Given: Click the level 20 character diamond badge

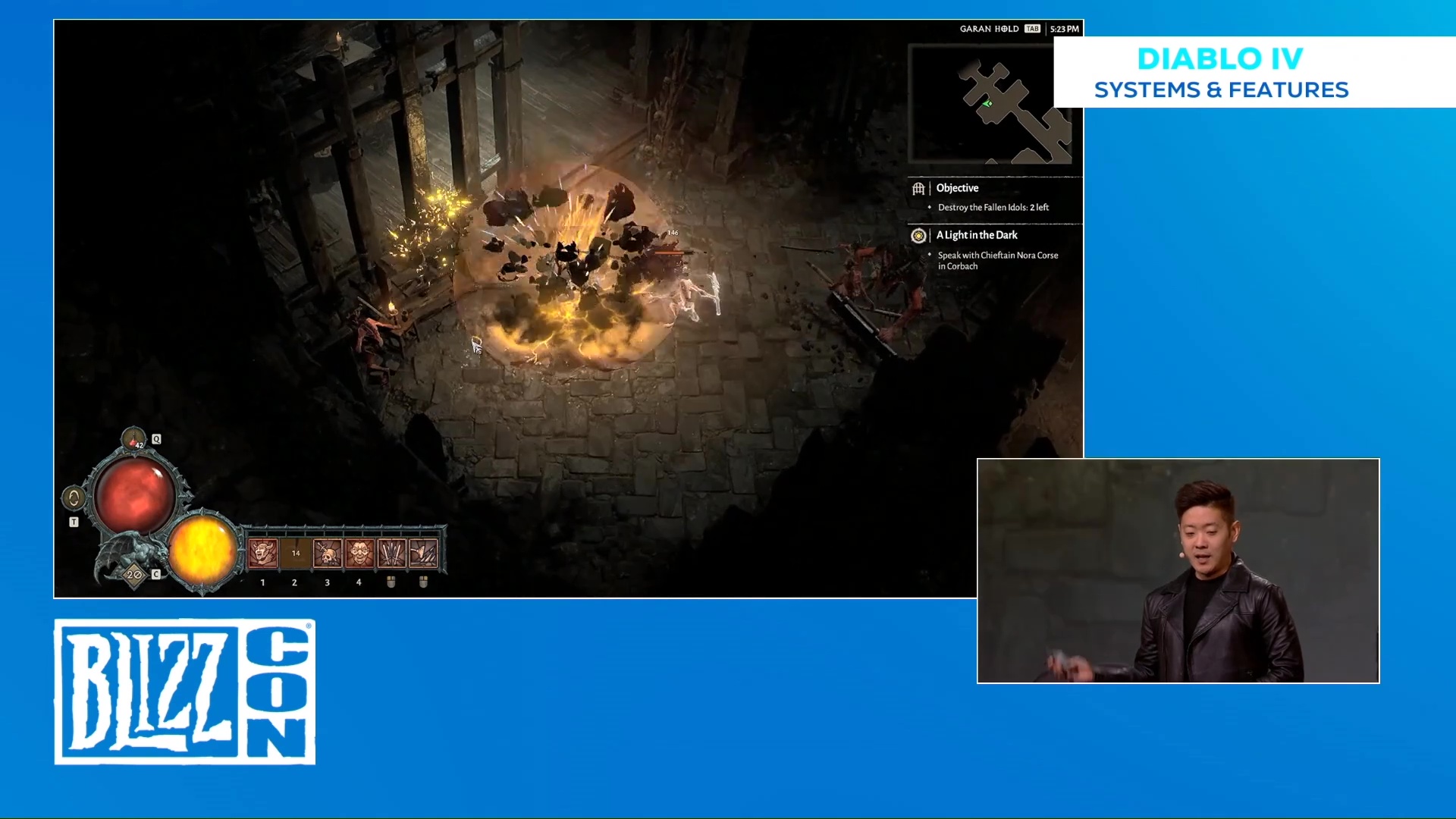Looking at the screenshot, I should pyautogui.click(x=134, y=575).
